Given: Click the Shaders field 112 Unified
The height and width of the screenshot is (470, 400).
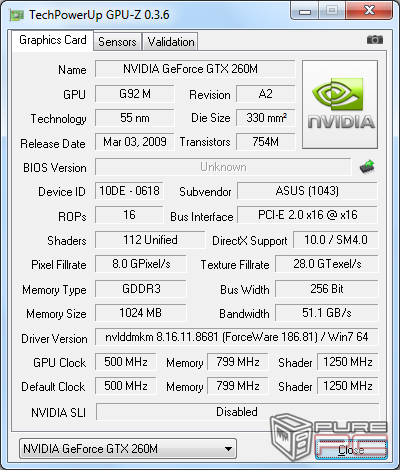Looking at the screenshot, I should pyautogui.click(x=150, y=240).
